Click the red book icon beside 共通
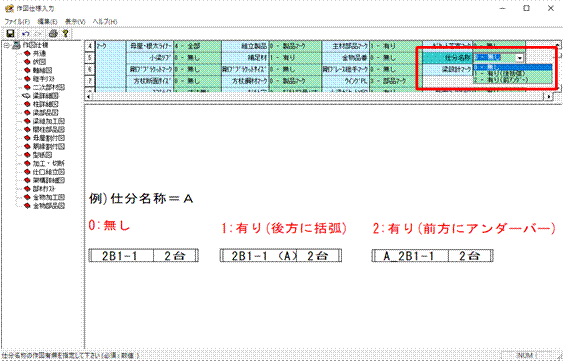This screenshot has width=564, height=361. [x=27, y=53]
